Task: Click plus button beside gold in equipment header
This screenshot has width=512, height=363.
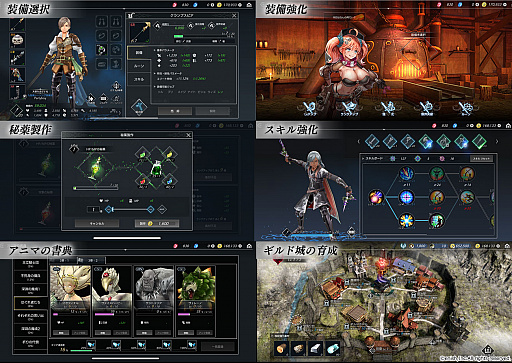Action: pos(240,5)
